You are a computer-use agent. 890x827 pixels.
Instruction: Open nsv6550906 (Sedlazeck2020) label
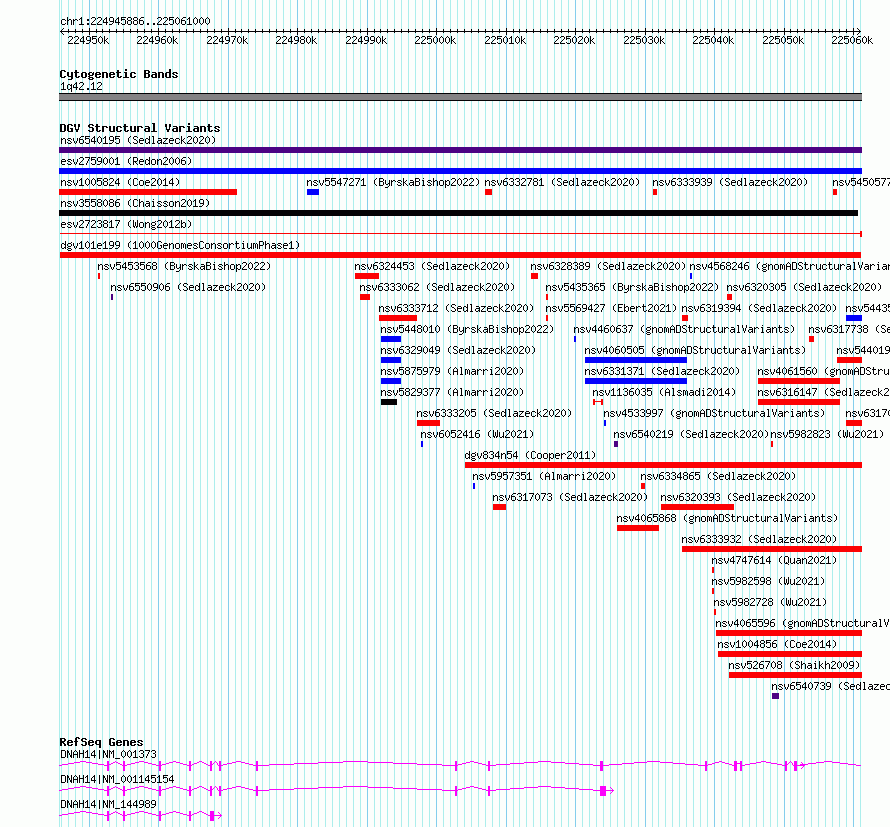pos(188,287)
